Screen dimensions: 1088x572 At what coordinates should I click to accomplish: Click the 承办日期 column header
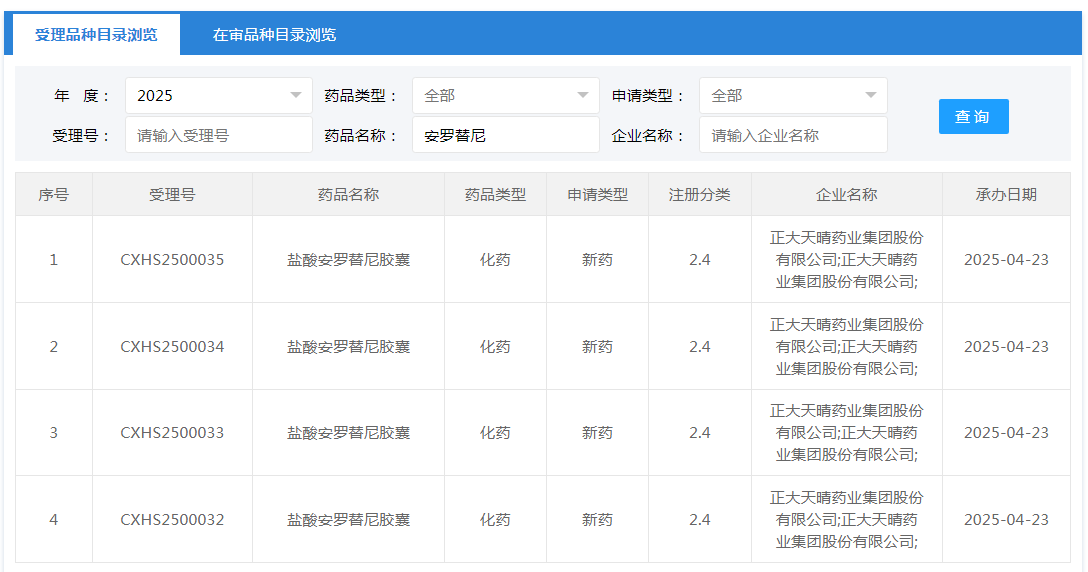[x=1006, y=195]
